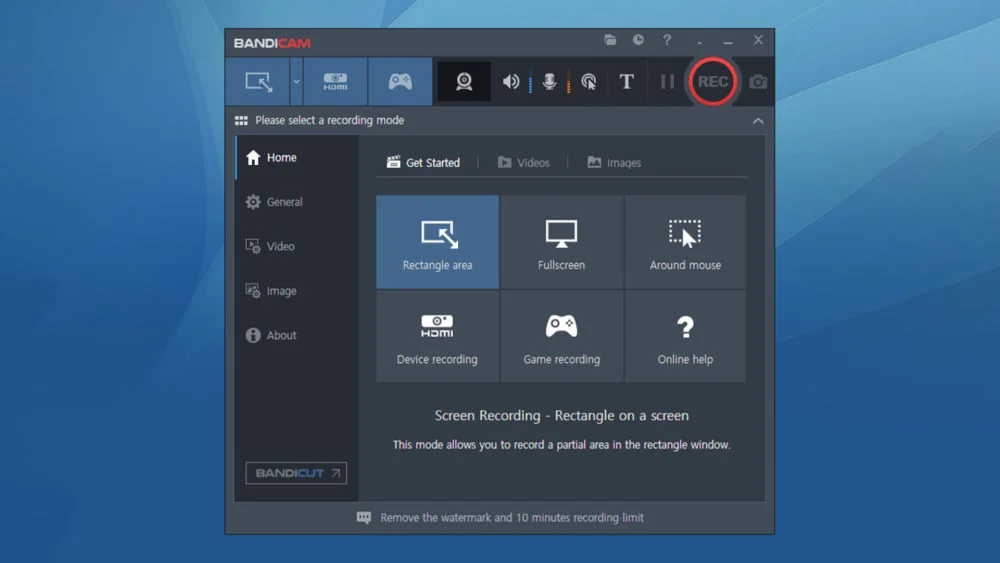1000x563 pixels.
Task: Choose the Rectangle area tile
Action: pos(438,242)
